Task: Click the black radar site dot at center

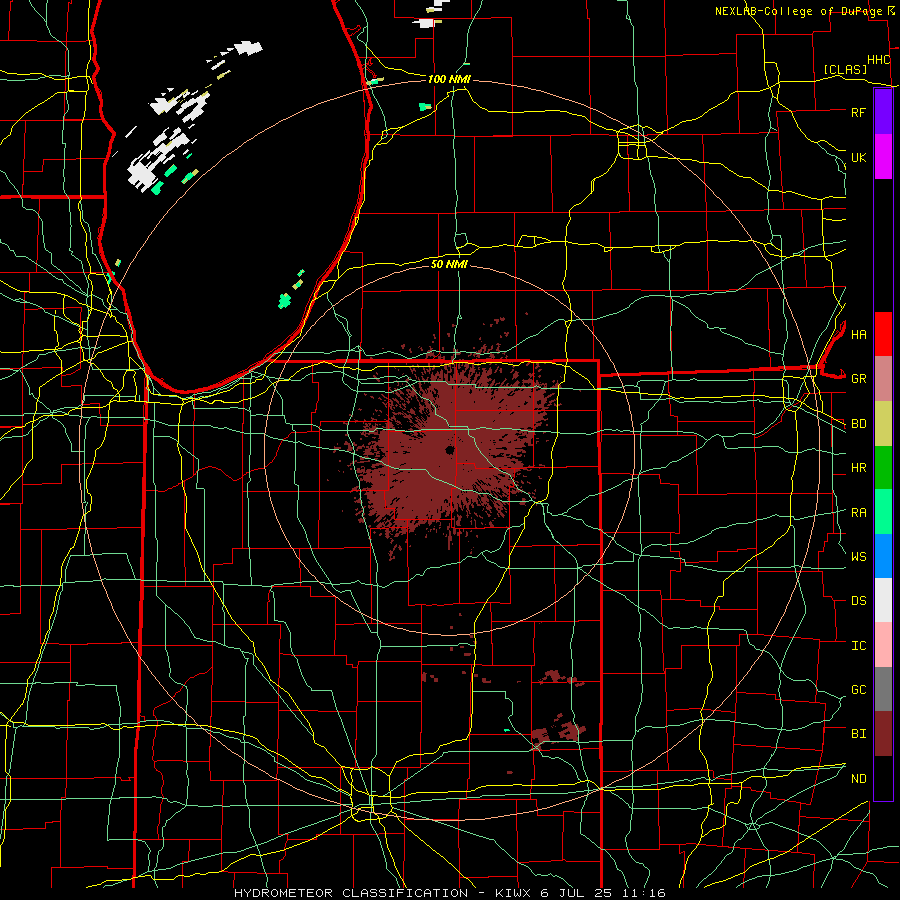Action: (449, 450)
